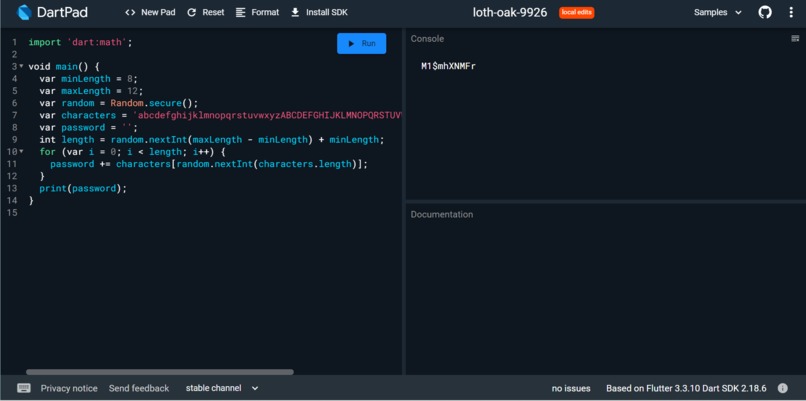This screenshot has height=401, width=806.
Task: Click the keyboard shortcuts icon
Action: pyautogui.click(x=24, y=388)
